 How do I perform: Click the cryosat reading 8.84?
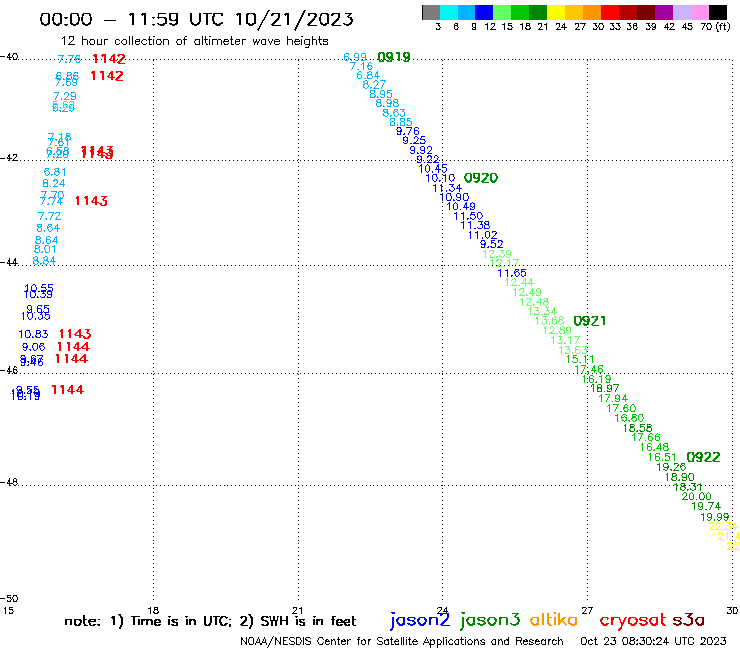[x=44, y=261]
